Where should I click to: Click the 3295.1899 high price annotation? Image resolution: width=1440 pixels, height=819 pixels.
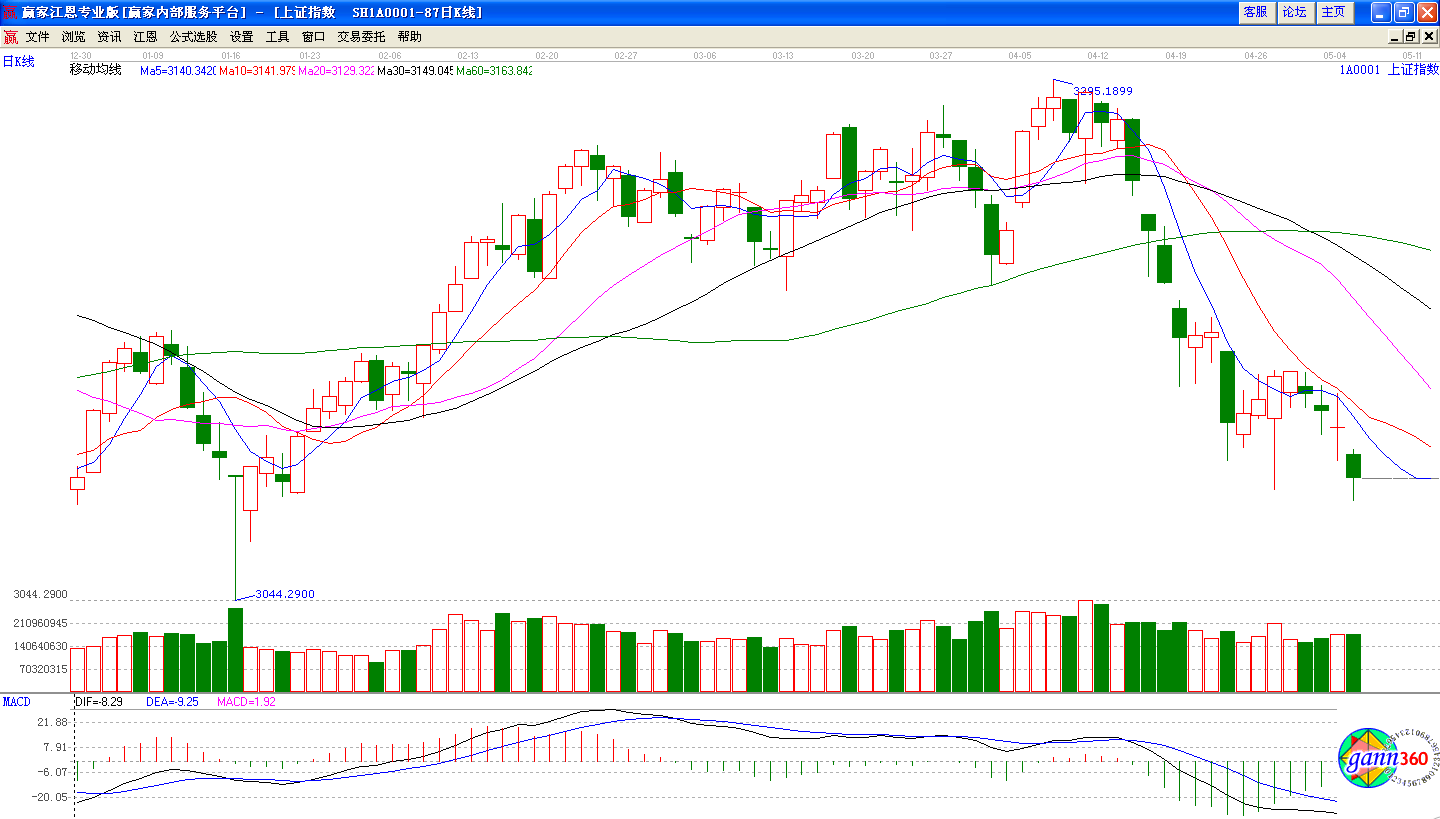point(1103,91)
